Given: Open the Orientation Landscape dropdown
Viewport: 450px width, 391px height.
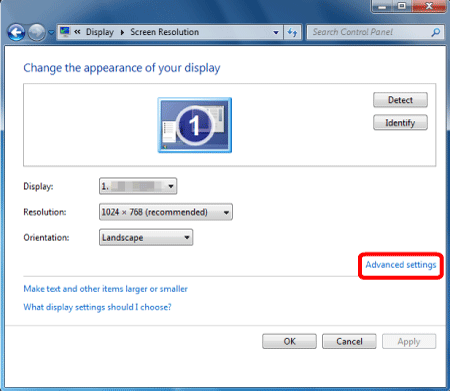Looking at the screenshot, I should [146, 237].
